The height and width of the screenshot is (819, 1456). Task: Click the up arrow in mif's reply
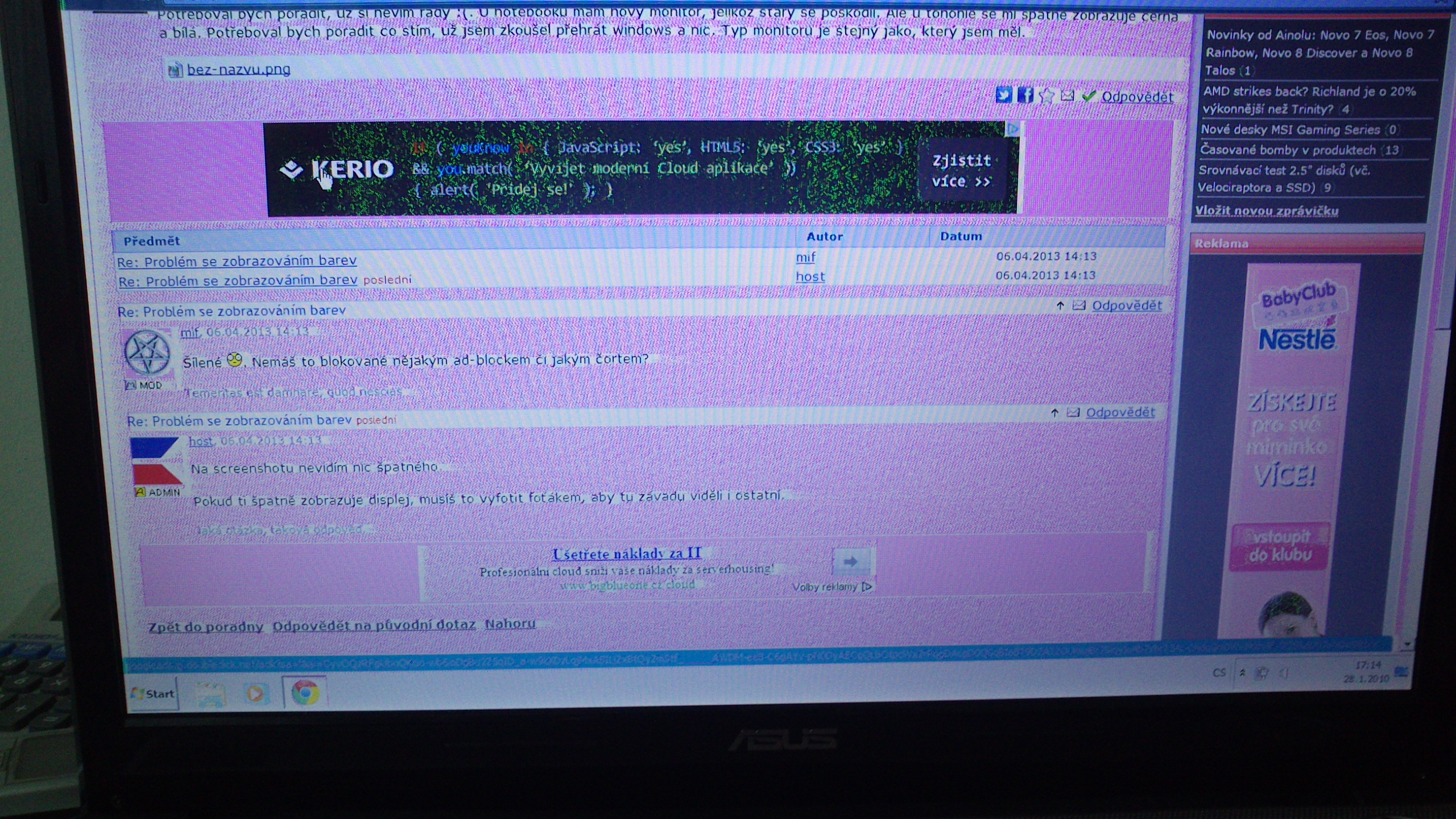click(x=1060, y=306)
